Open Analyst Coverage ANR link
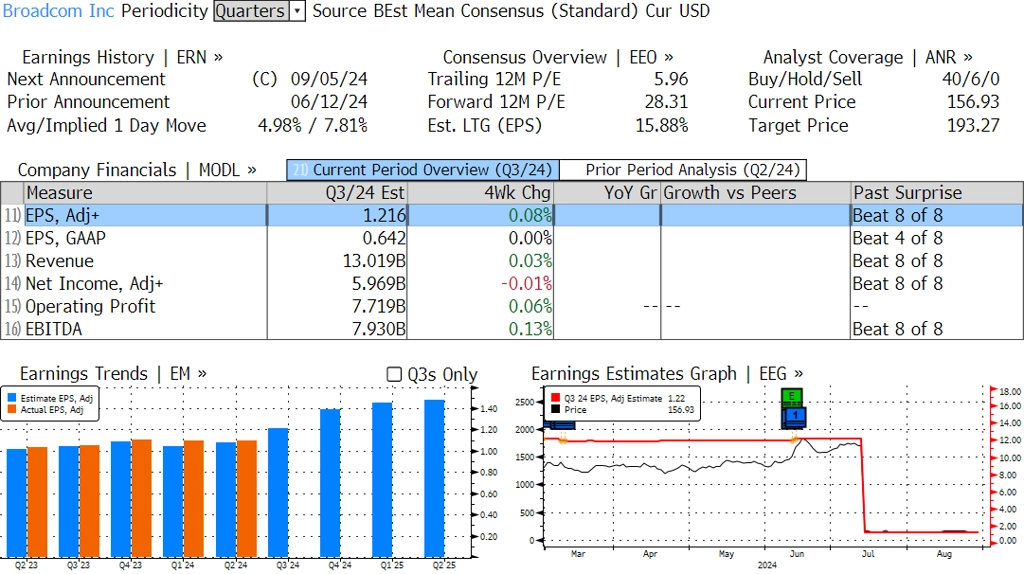 867,57
